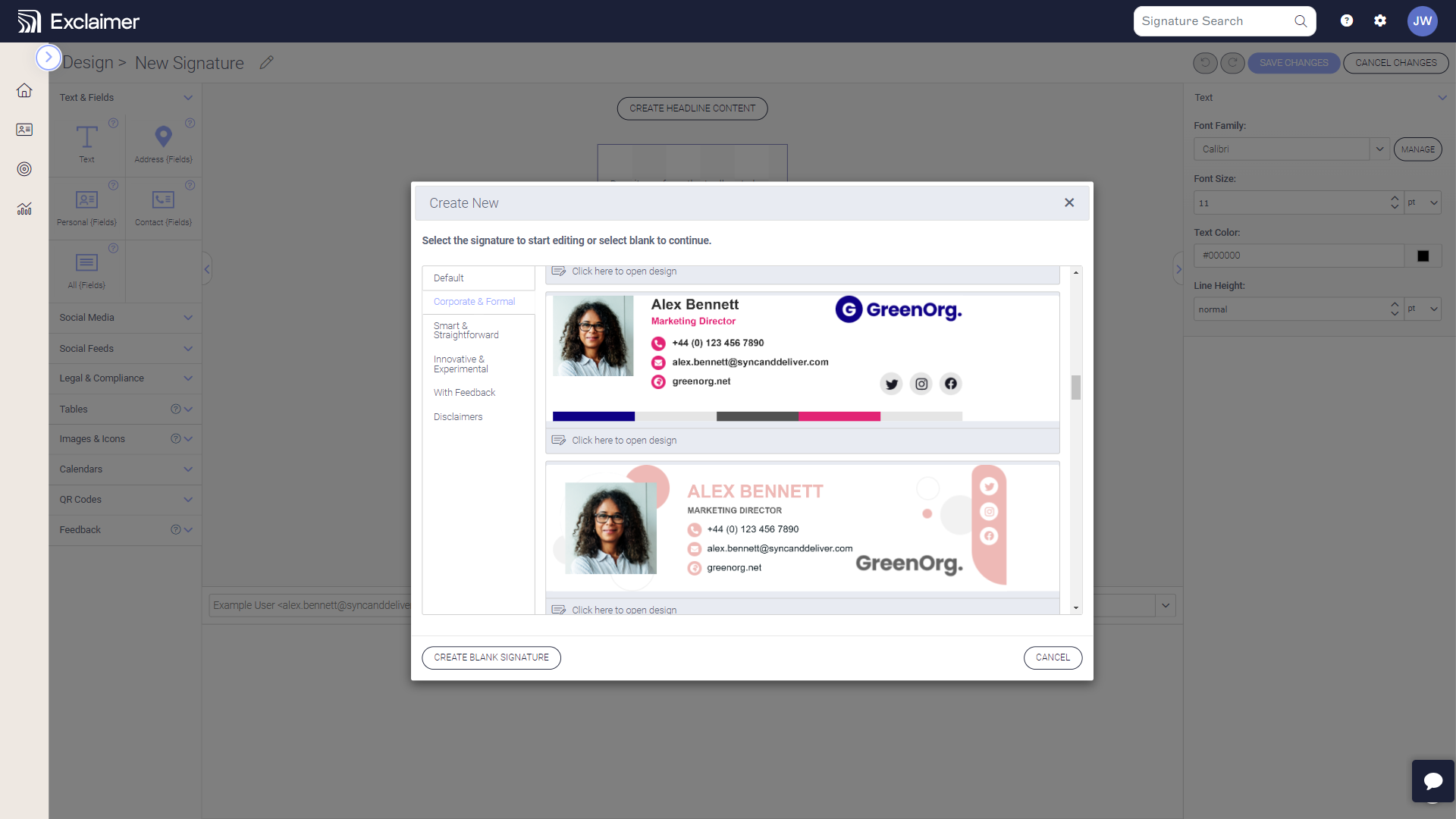Image resolution: width=1456 pixels, height=819 pixels.
Task: Open the help icon in the top bar
Action: click(x=1347, y=20)
